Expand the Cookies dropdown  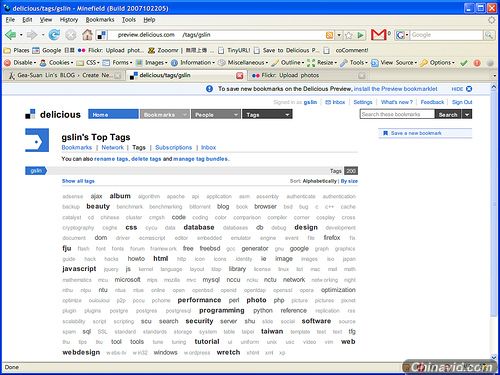[56, 63]
